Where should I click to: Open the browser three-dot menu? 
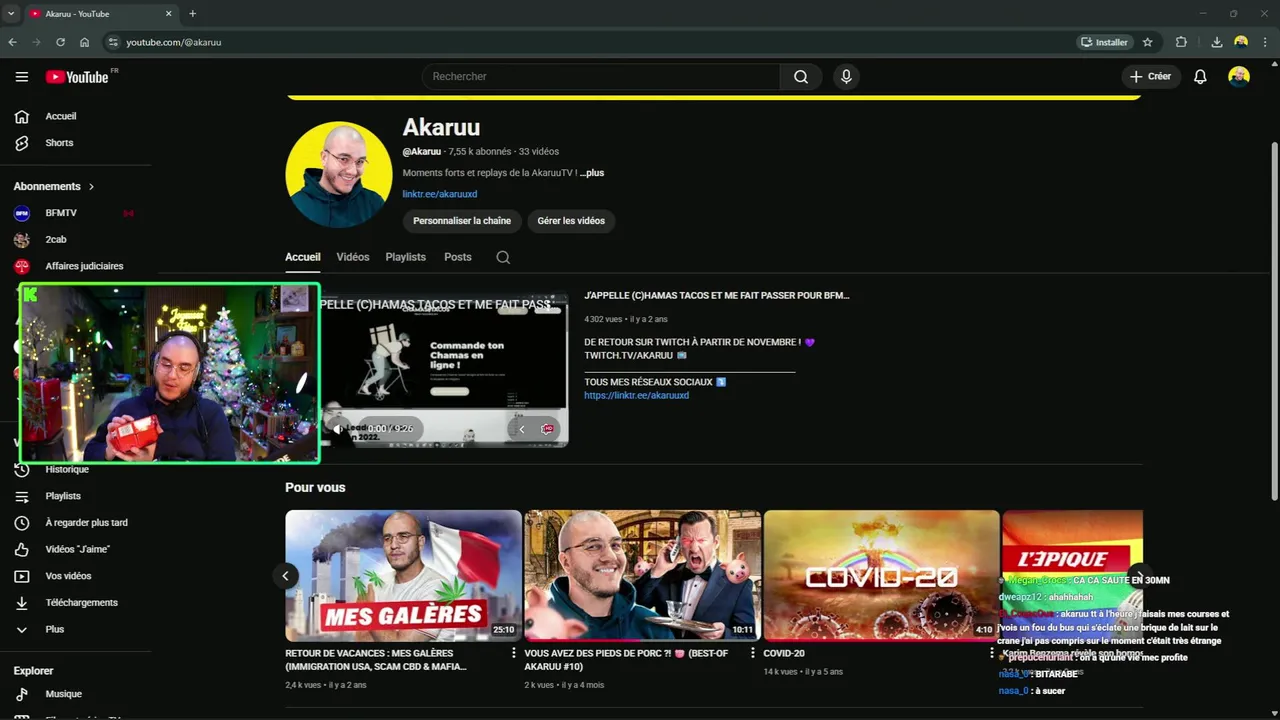pyautogui.click(x=1265, y=42)
